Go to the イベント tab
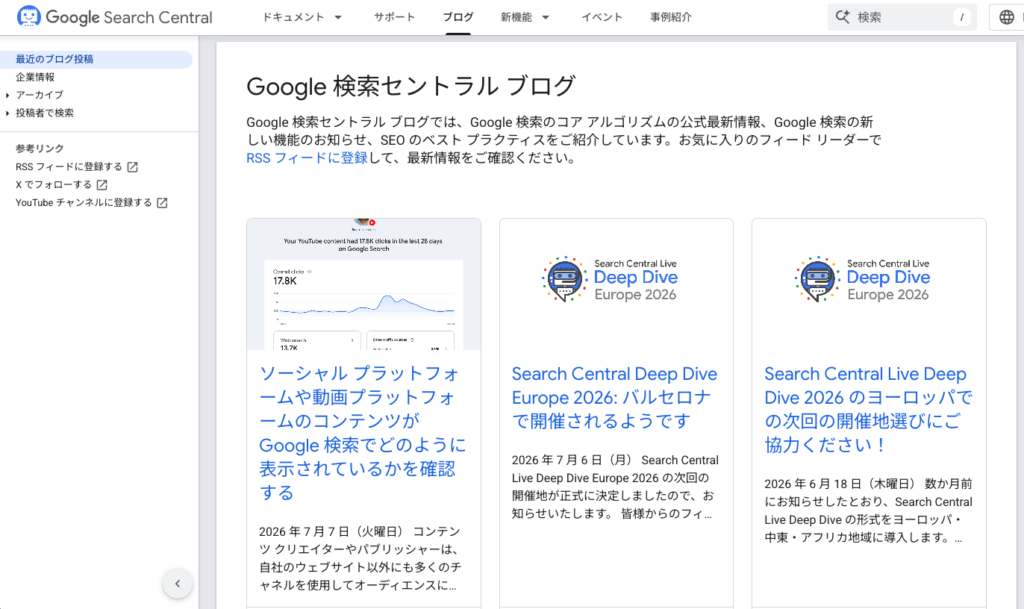The width and height of the screenshot is (1024, 609). [x=601, y=17]
